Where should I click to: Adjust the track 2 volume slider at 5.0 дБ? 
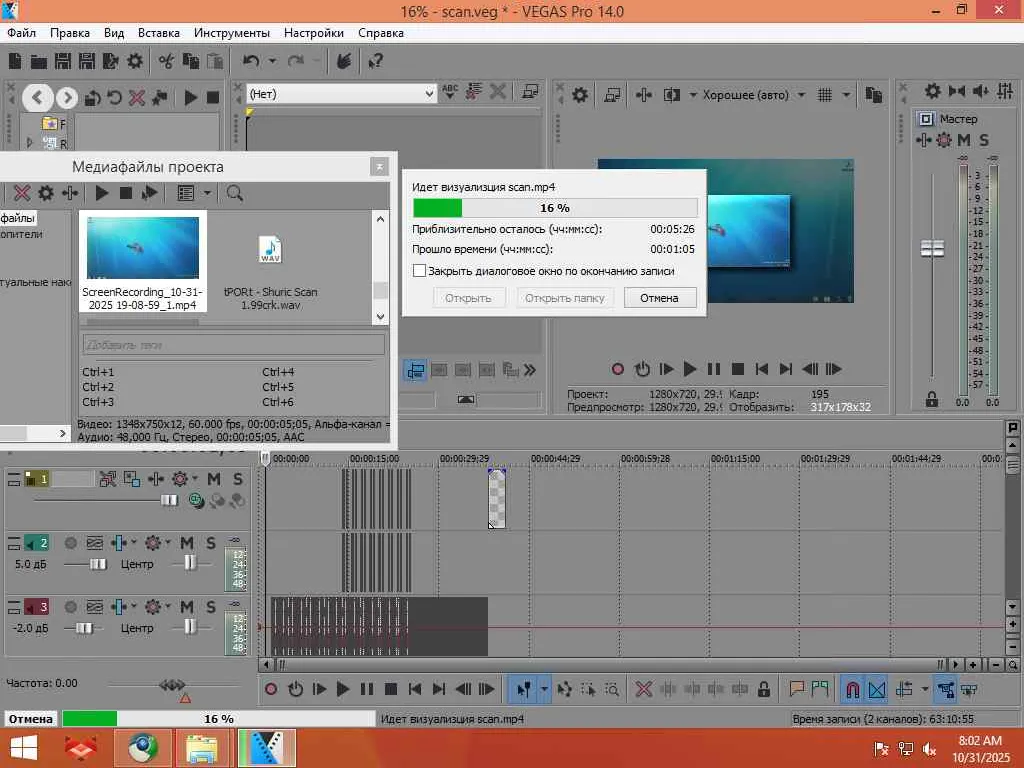point(98,564)
